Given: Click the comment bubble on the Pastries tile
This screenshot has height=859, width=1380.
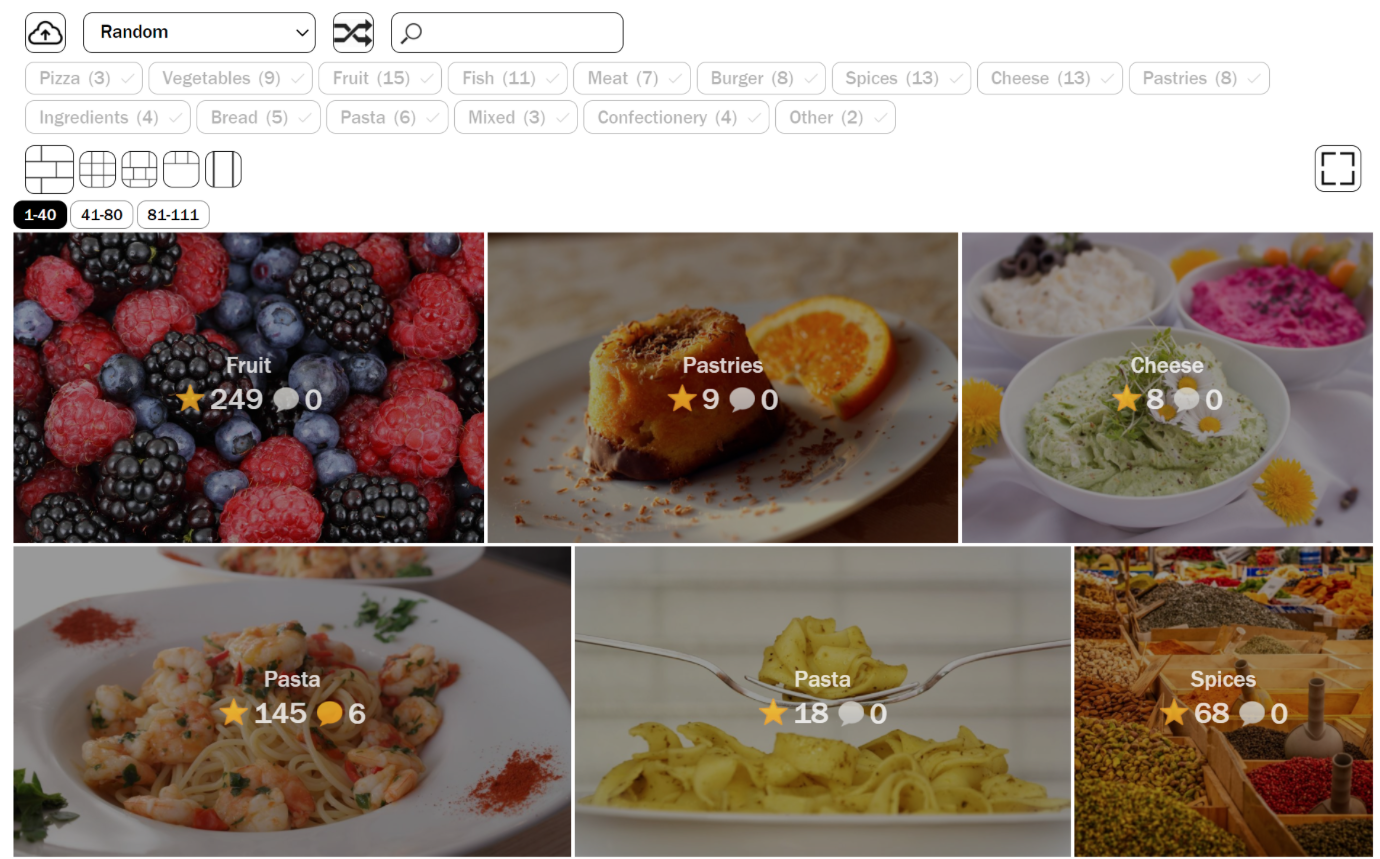Looking at the screenshot, I should [x=742, y=400].
